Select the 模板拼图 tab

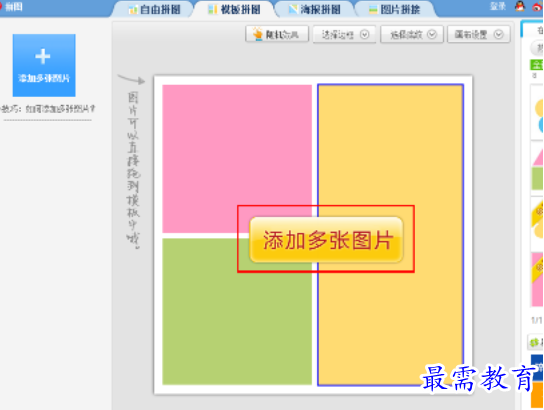234,9
